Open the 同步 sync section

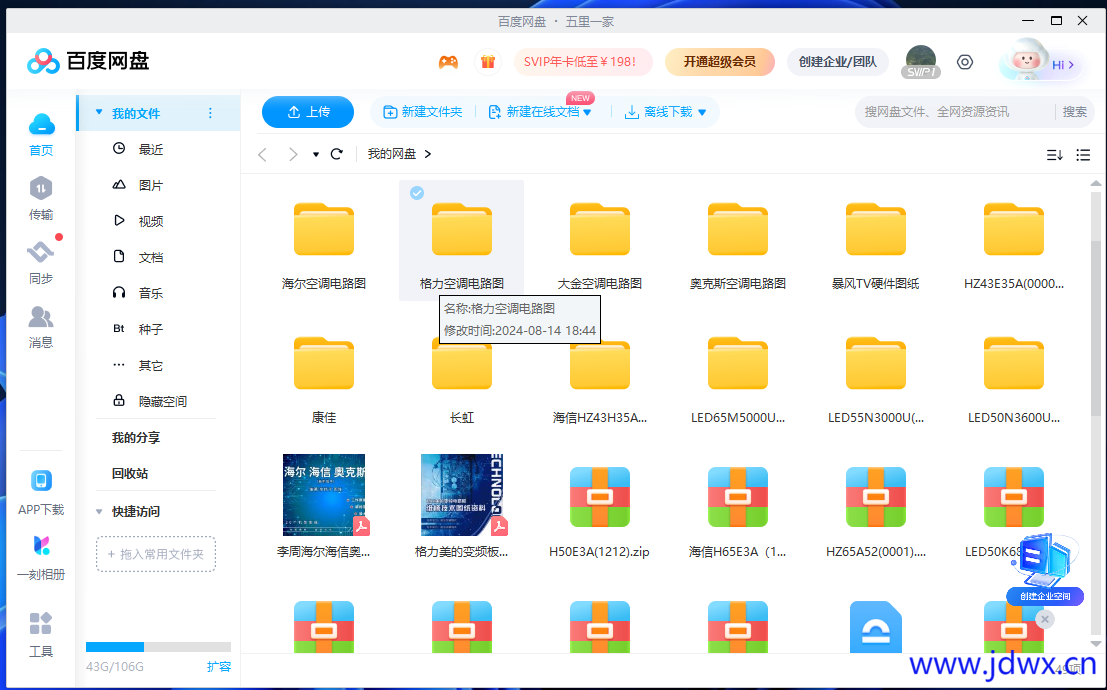tap(41, 262)
